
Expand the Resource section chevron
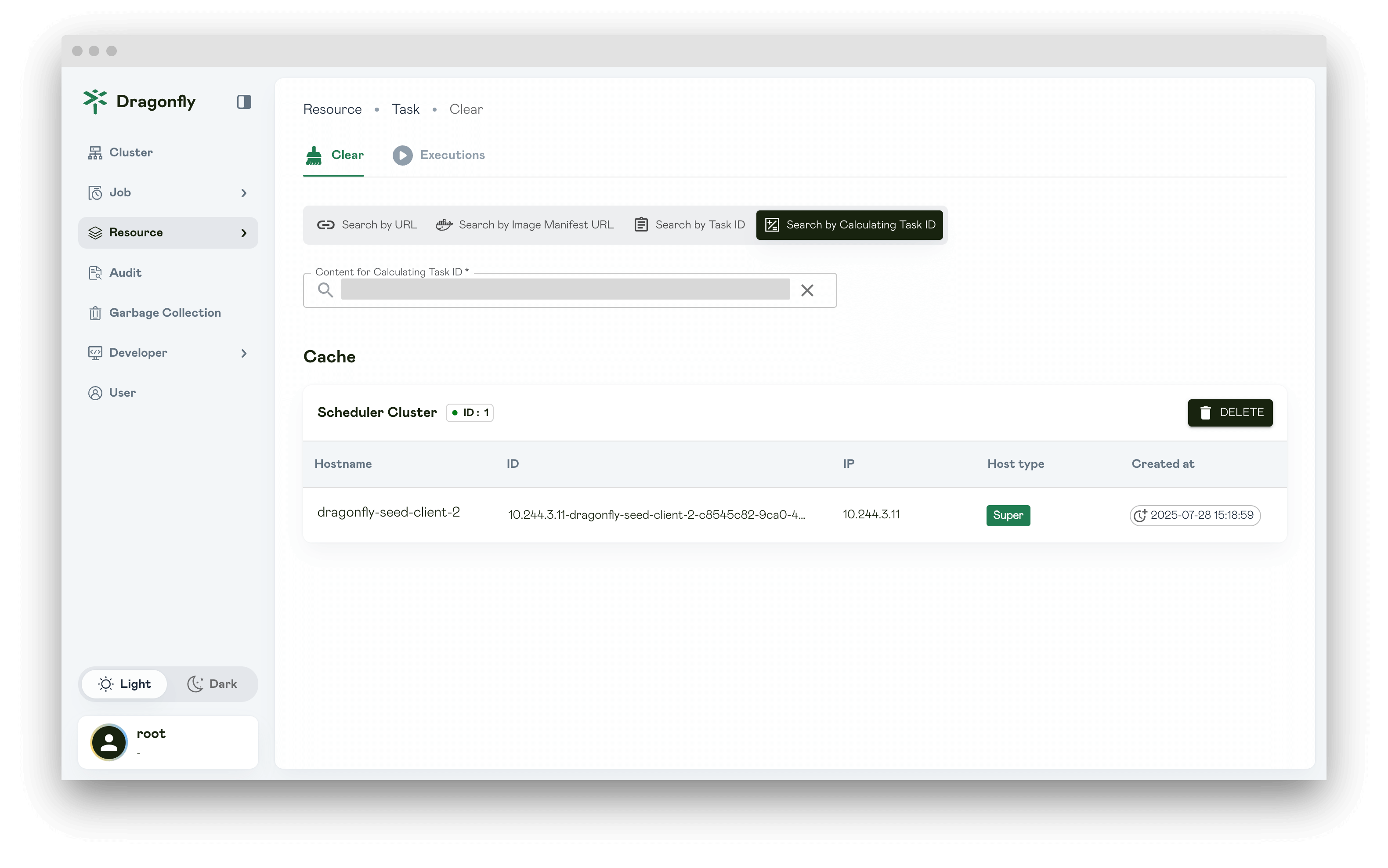click(x=244, y=232)
